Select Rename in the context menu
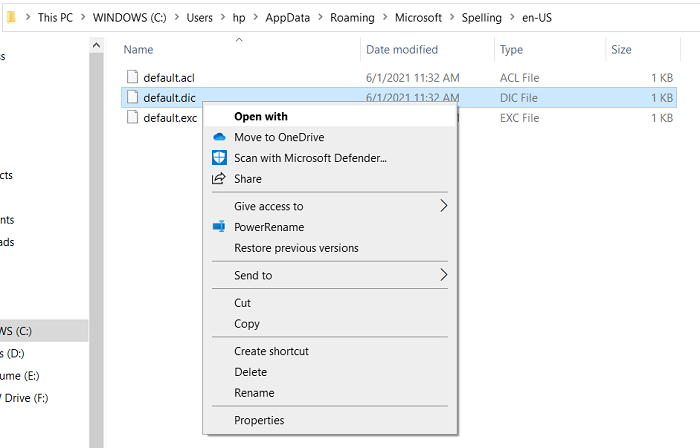This screenshot has height=448, width=700. [x=254, y=393]
